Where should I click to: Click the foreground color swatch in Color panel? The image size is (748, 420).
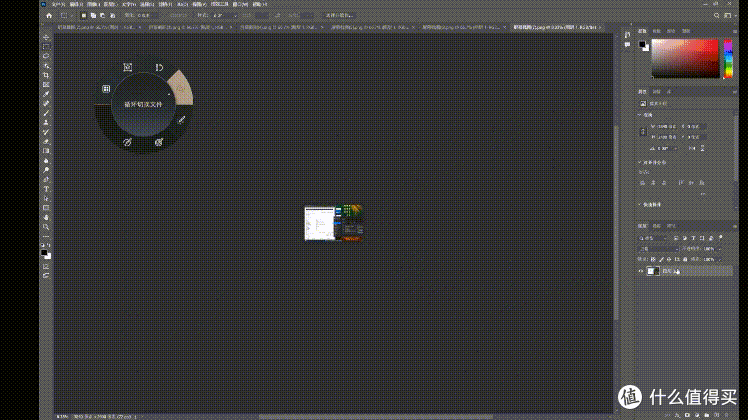pyautogui.click(x=642, y=44)
